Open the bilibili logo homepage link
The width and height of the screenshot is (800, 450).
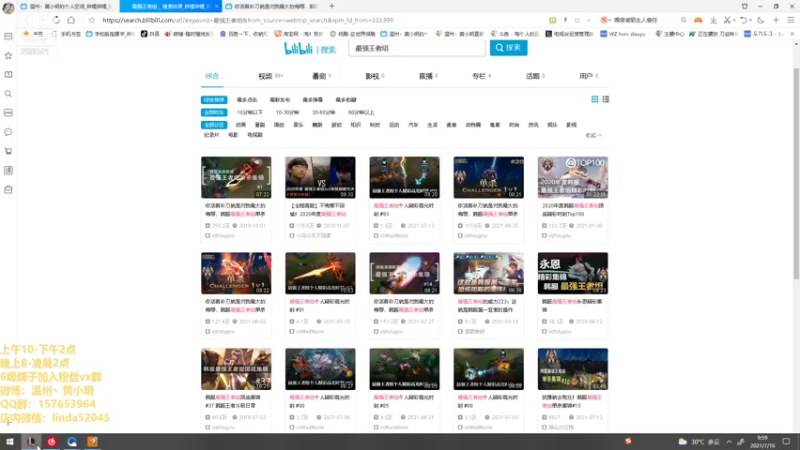[x=298, y=48]
